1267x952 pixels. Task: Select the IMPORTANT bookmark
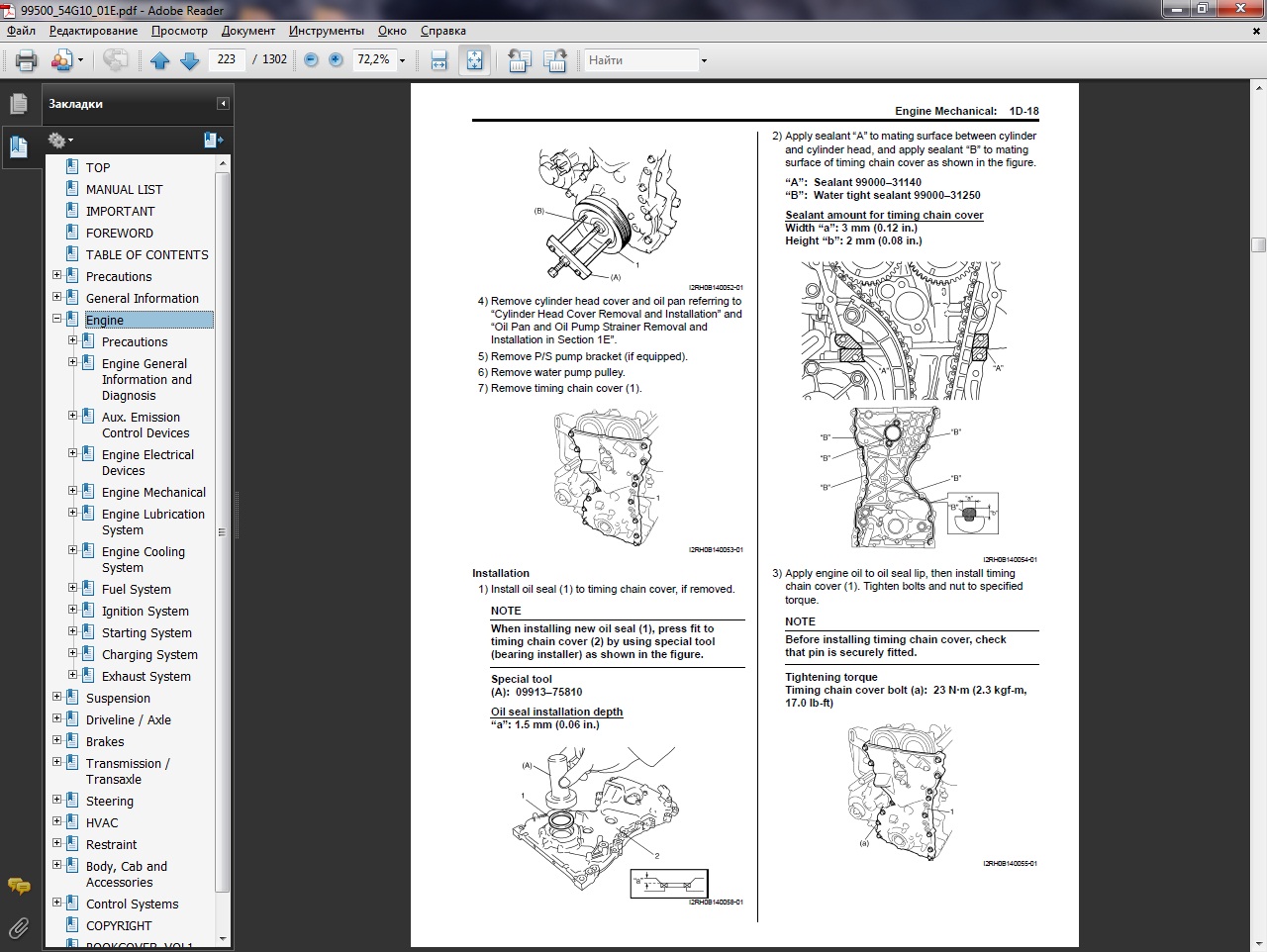(120, 211)
